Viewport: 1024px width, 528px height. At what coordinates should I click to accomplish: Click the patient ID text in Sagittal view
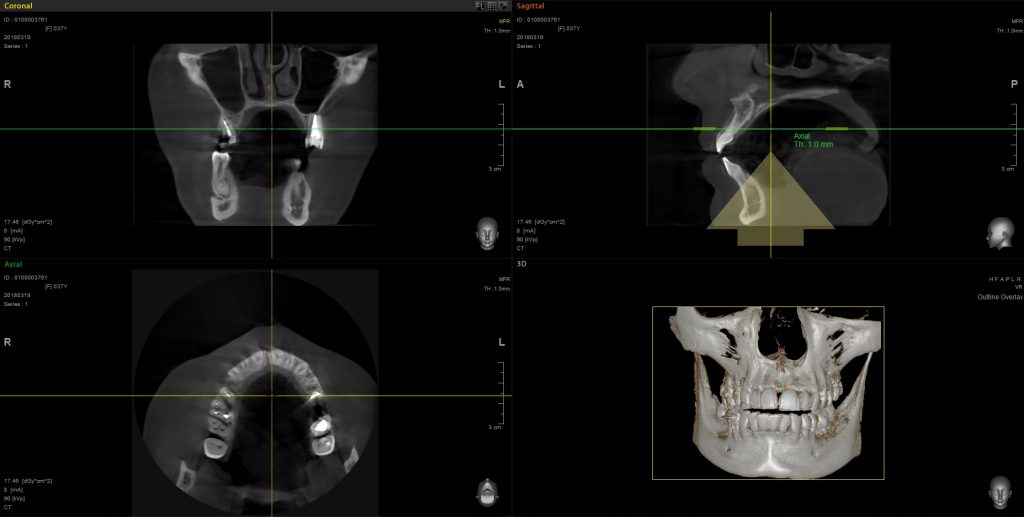[538, 20]
